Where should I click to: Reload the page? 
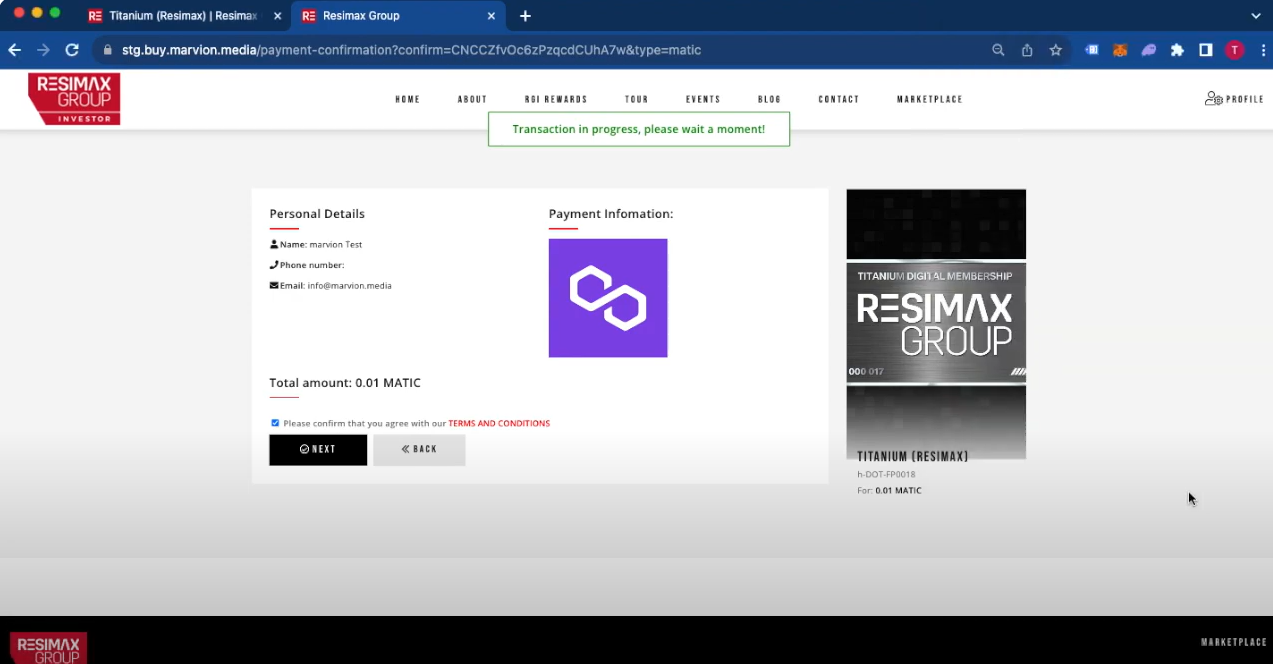click(72, 50)
